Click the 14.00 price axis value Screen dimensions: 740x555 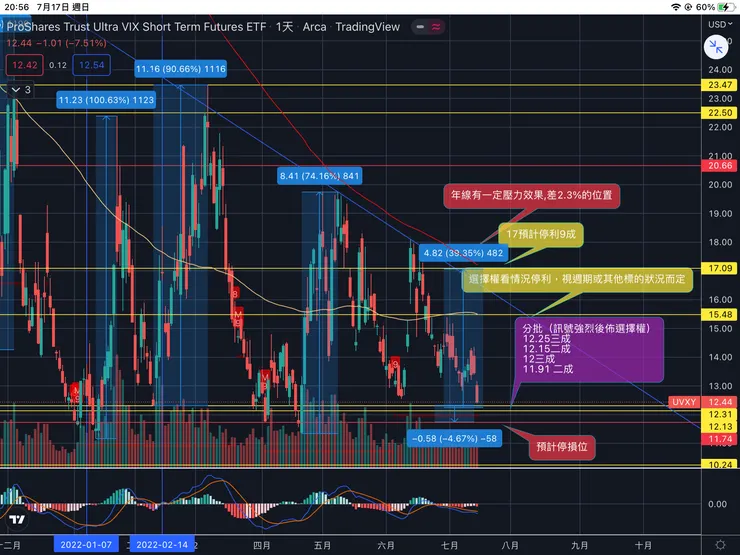click(x=720, y=357)
